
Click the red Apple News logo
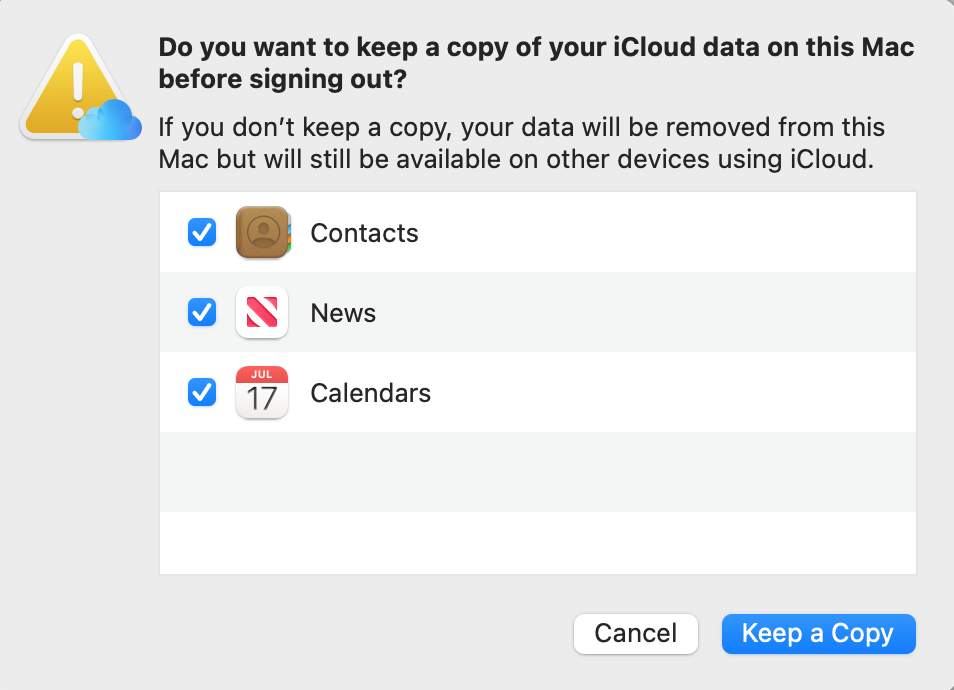(261, 312)
